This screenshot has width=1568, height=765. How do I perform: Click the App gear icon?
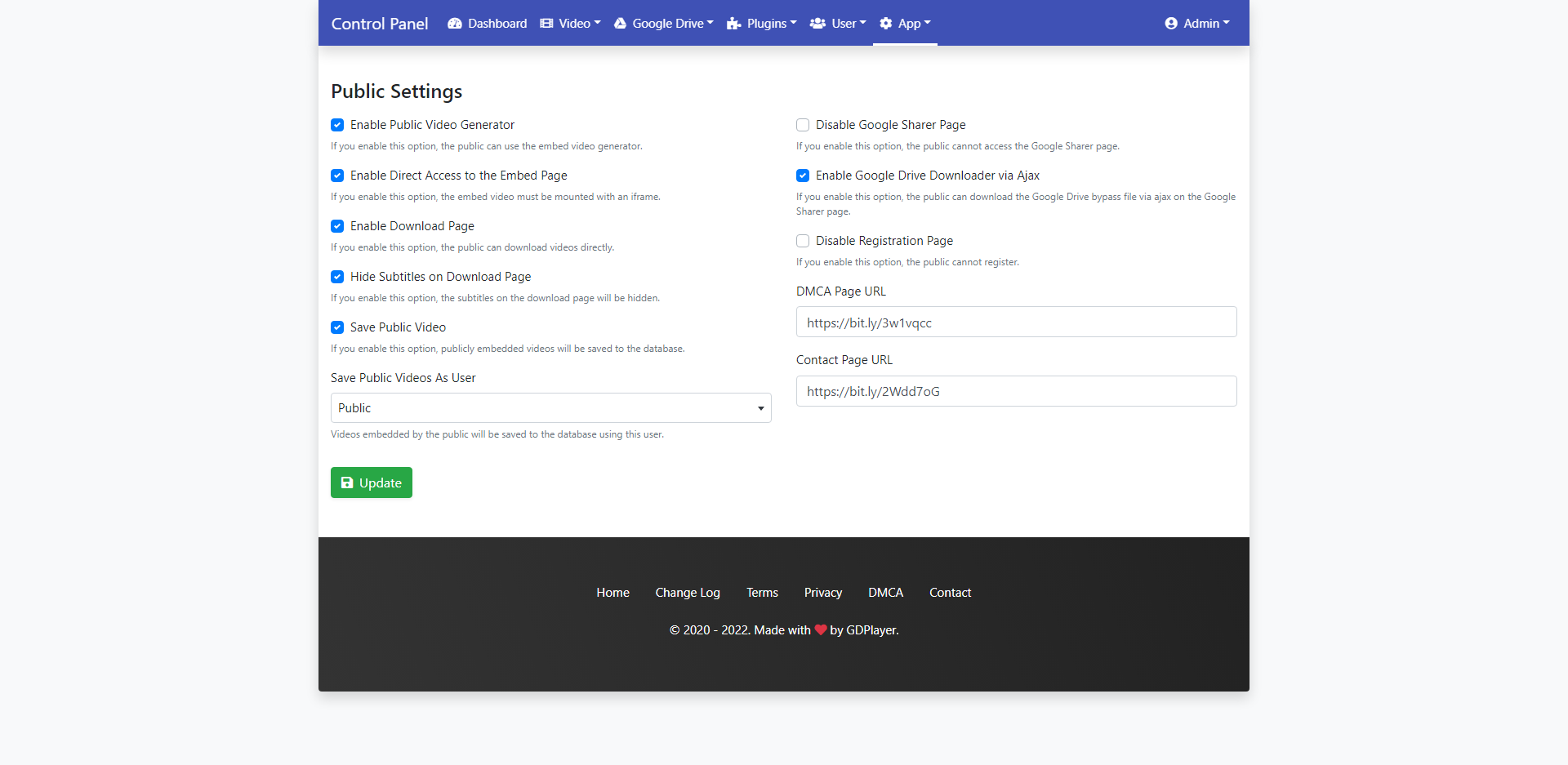(886, 24)
